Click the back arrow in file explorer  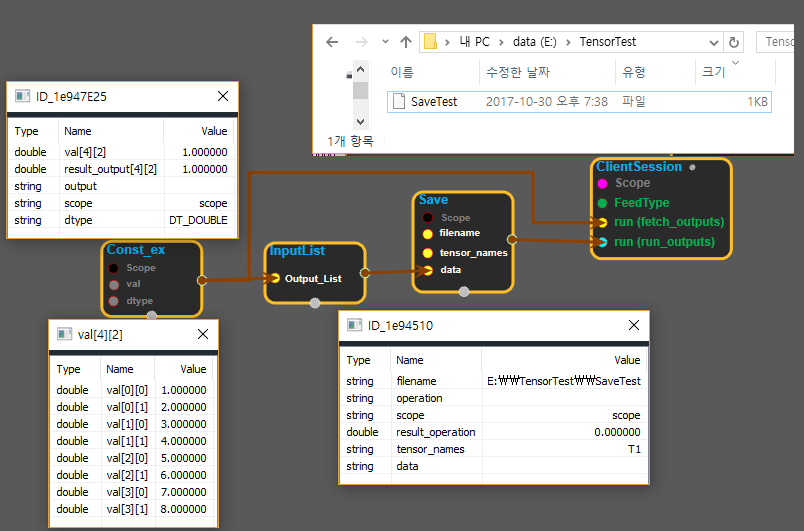[332, 42]
